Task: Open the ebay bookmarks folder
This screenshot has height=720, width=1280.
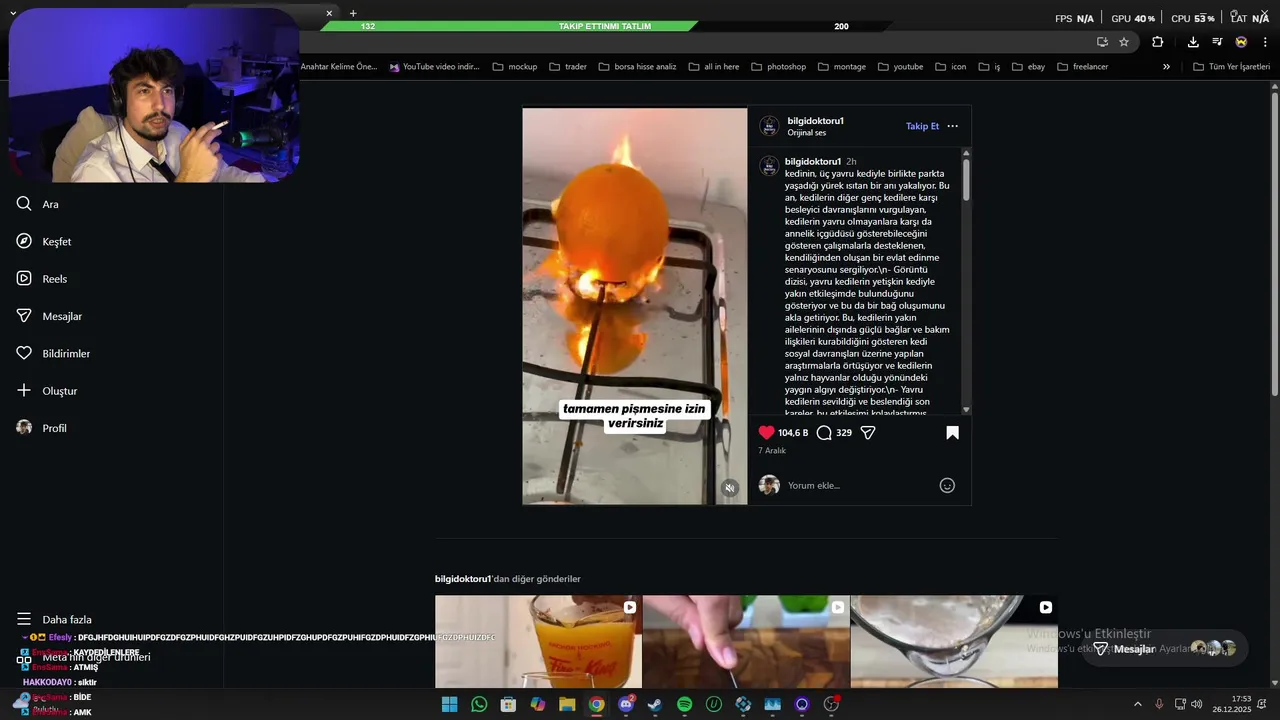Action: coord(1028,67)
